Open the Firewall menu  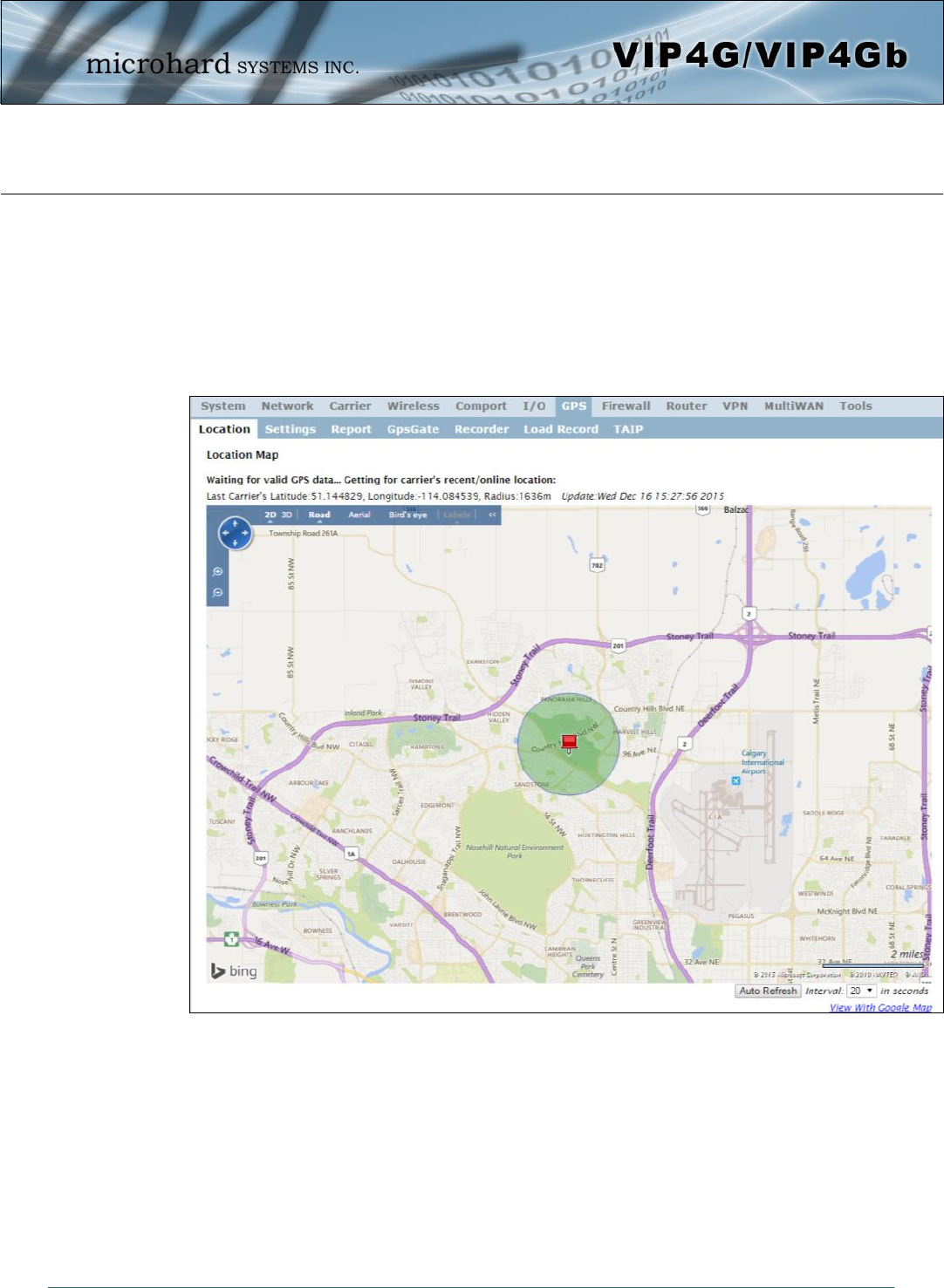626,406
